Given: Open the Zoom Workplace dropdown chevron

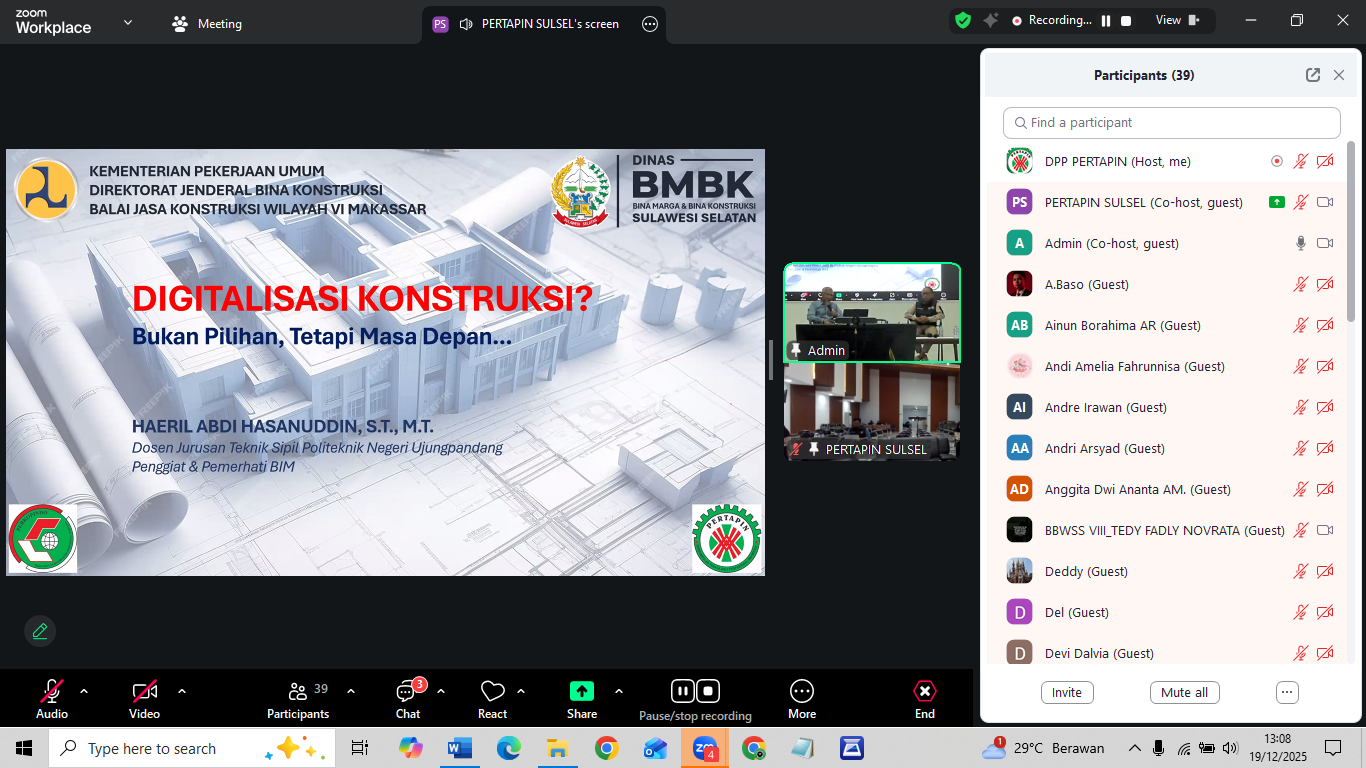Looking at the screenshot, I should pyautogui.click(x=128, y=22).
